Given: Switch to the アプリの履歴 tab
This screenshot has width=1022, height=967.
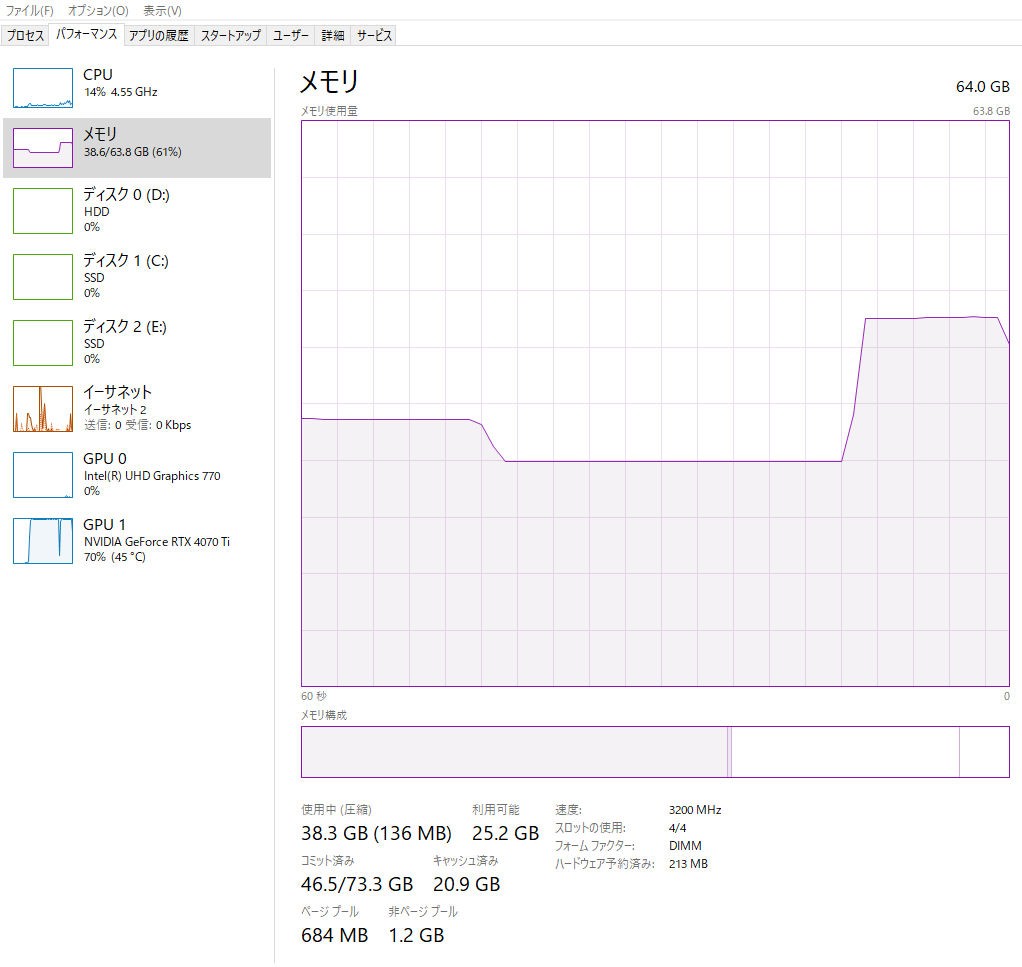Looking at the screenshot, I should [158, 35].
